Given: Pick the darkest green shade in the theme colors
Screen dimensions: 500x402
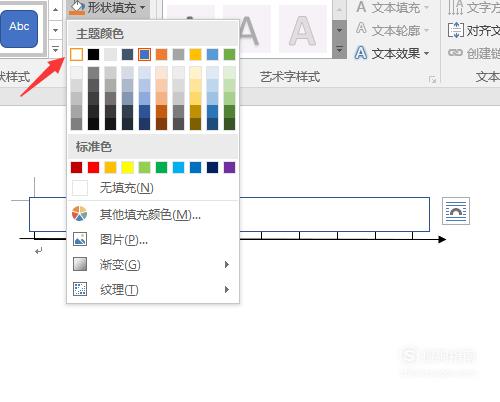Looking at the screenshot, I should (x=229, y=124).
